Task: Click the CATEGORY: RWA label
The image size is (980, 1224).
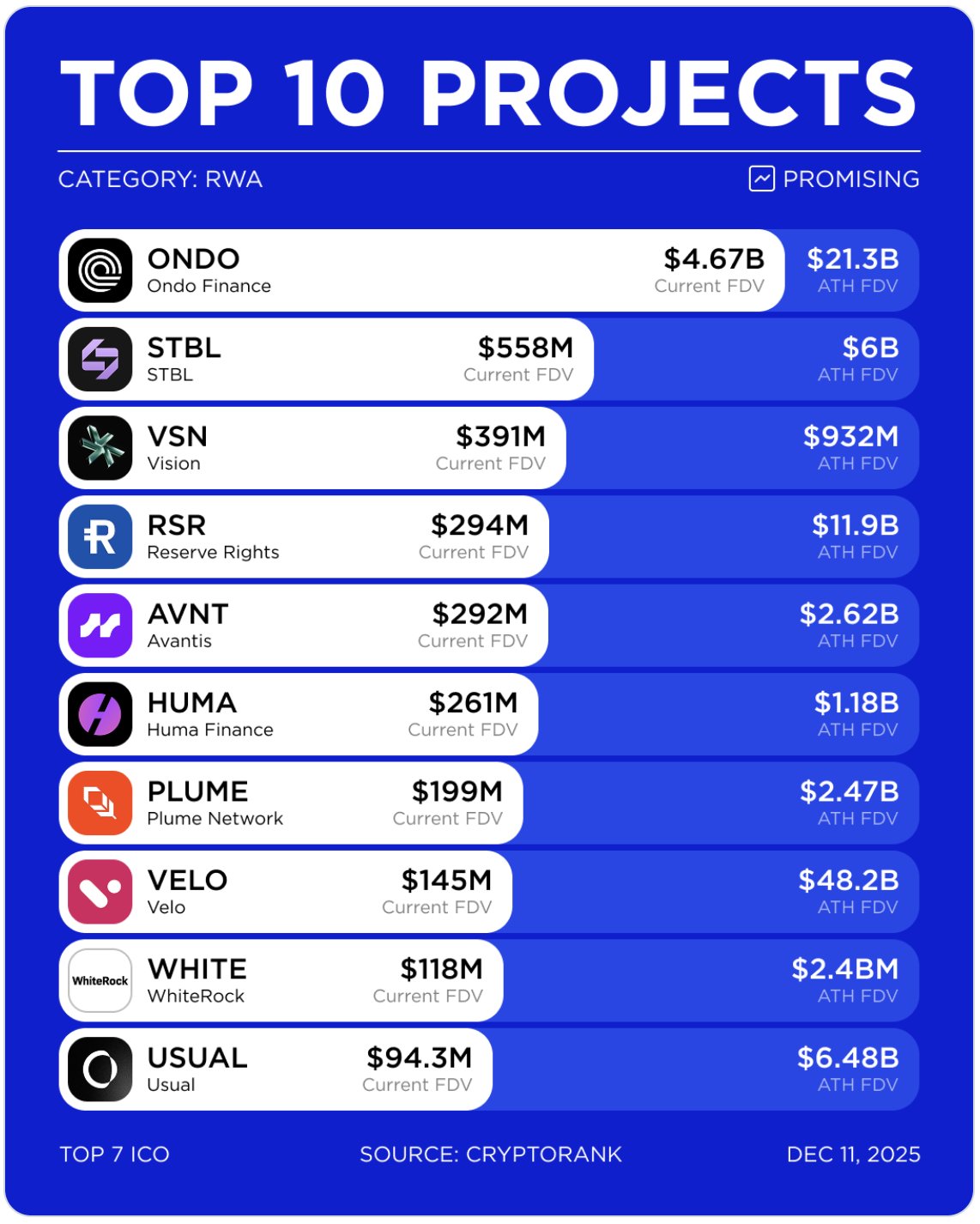Action: click(160, 179)
